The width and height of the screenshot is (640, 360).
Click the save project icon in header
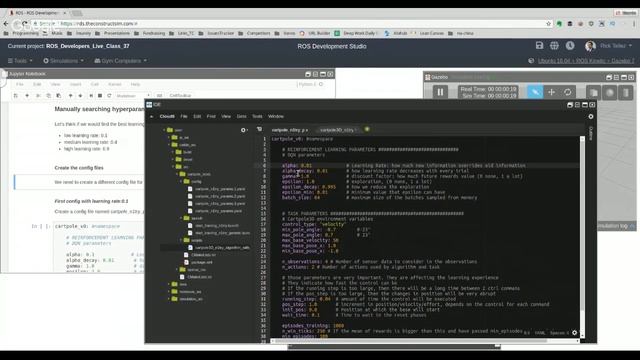[x=539, y=46]
